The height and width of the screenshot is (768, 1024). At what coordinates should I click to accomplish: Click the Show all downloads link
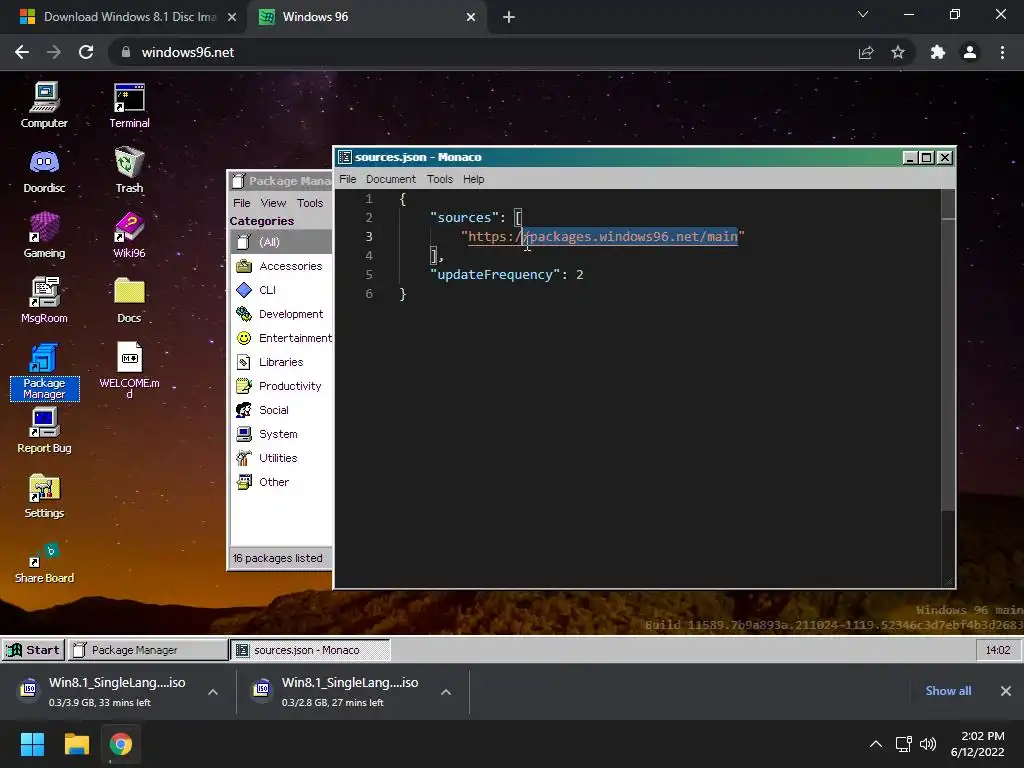(x=948, y=691)
